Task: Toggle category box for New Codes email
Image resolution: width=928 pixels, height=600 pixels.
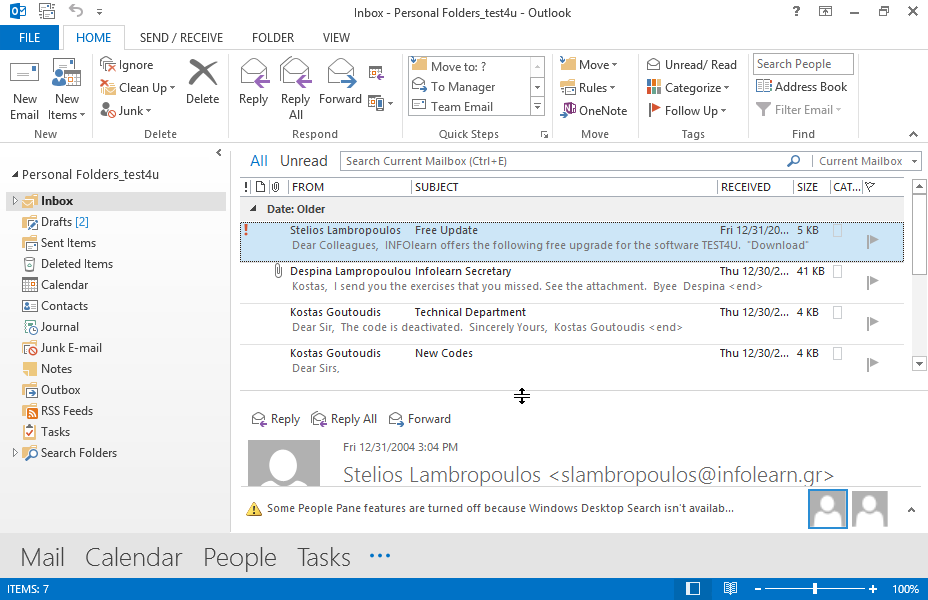Action: point(837,353)
